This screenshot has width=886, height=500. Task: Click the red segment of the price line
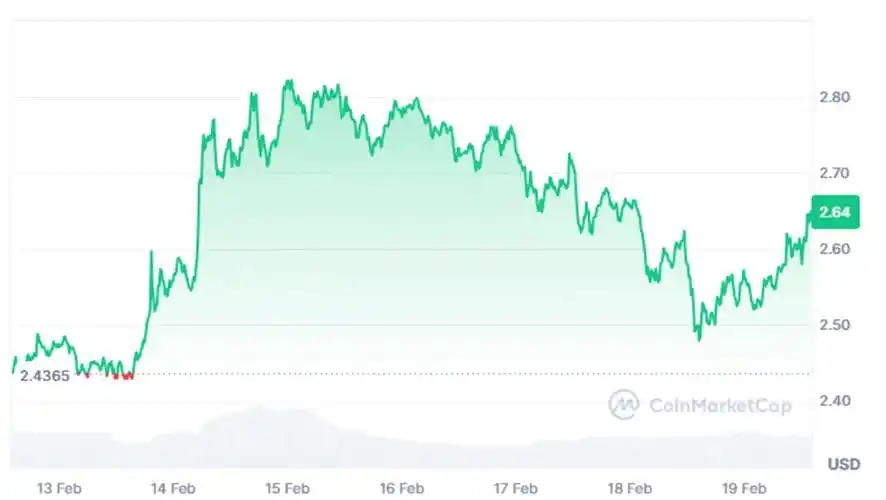click(x=122, y=376)
